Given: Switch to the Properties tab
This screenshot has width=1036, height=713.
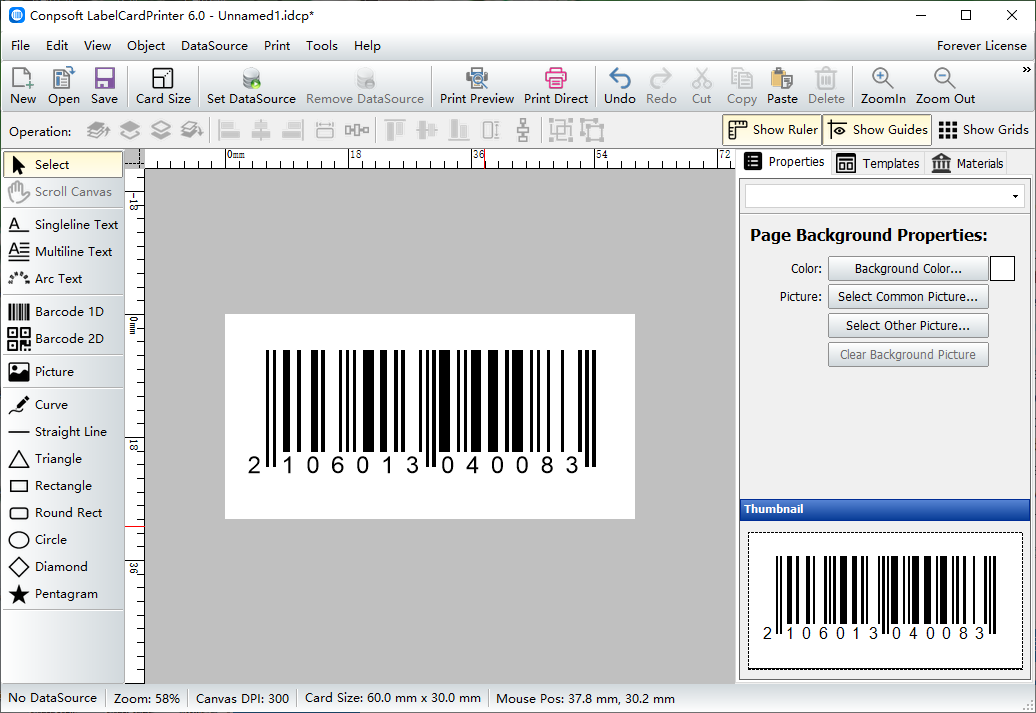Looking at the screenshot, I should 785,162.
